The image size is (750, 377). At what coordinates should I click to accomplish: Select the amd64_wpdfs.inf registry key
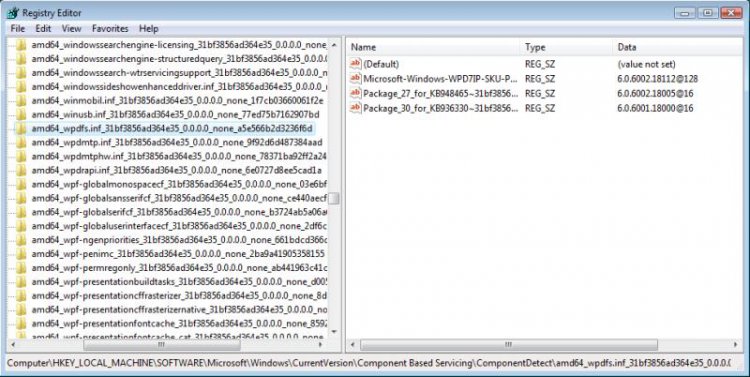click(172, 129)
